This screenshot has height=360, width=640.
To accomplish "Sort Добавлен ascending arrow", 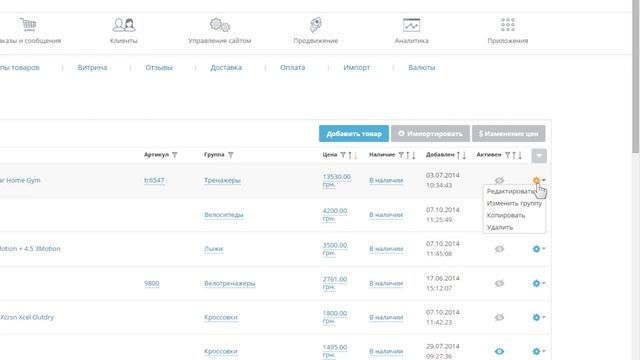I will [458, 155].
